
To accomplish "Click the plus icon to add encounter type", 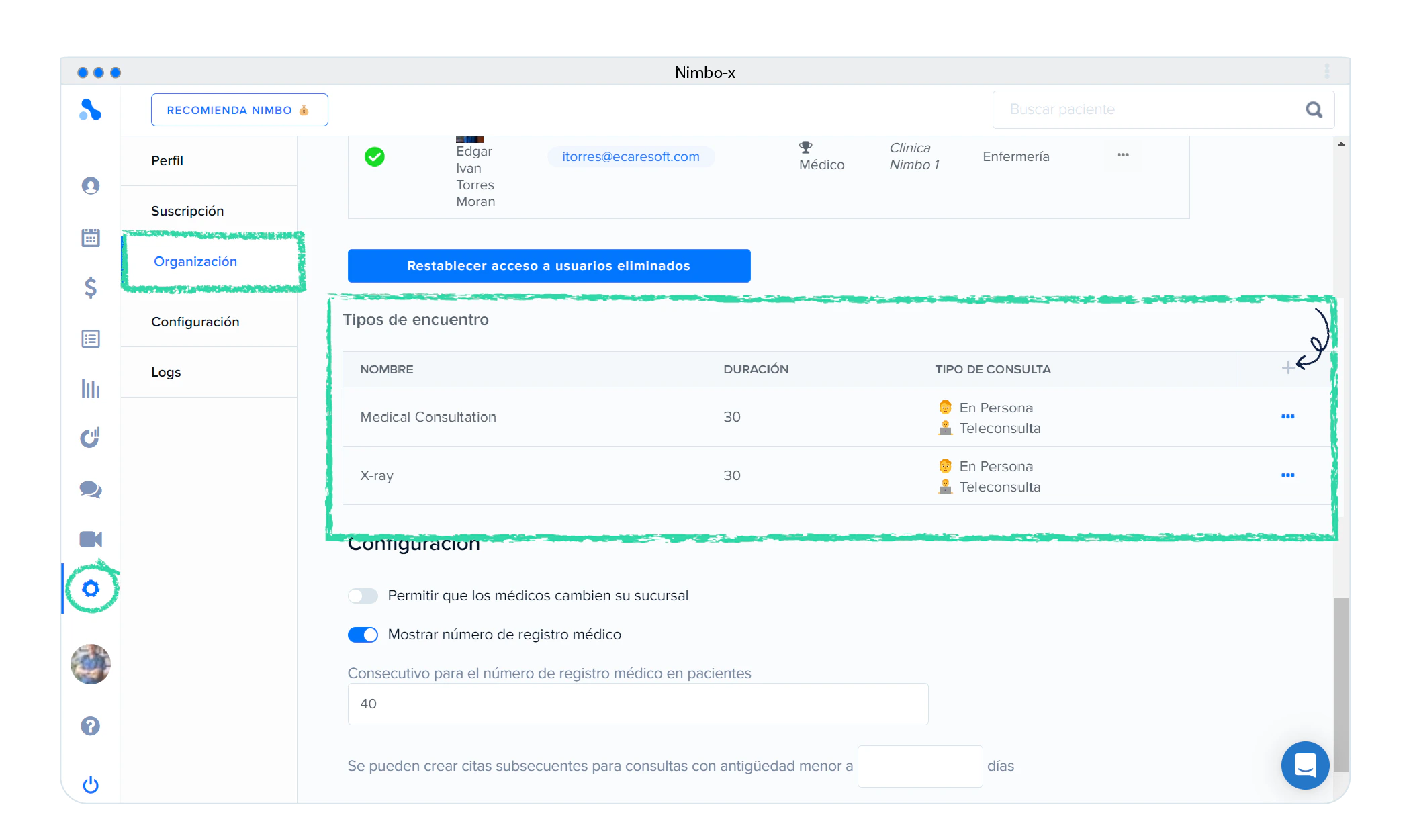I will (x=1287, y=368).
